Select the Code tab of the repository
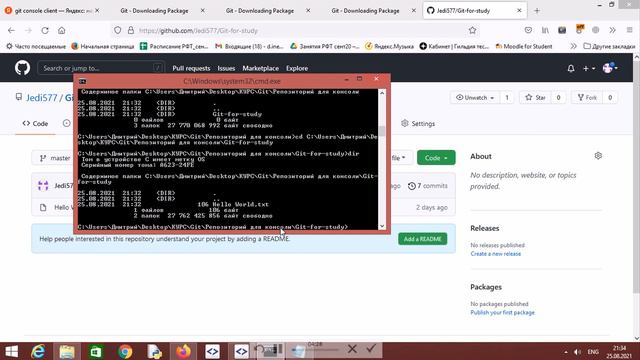640x360 pixels. (36, 123)
